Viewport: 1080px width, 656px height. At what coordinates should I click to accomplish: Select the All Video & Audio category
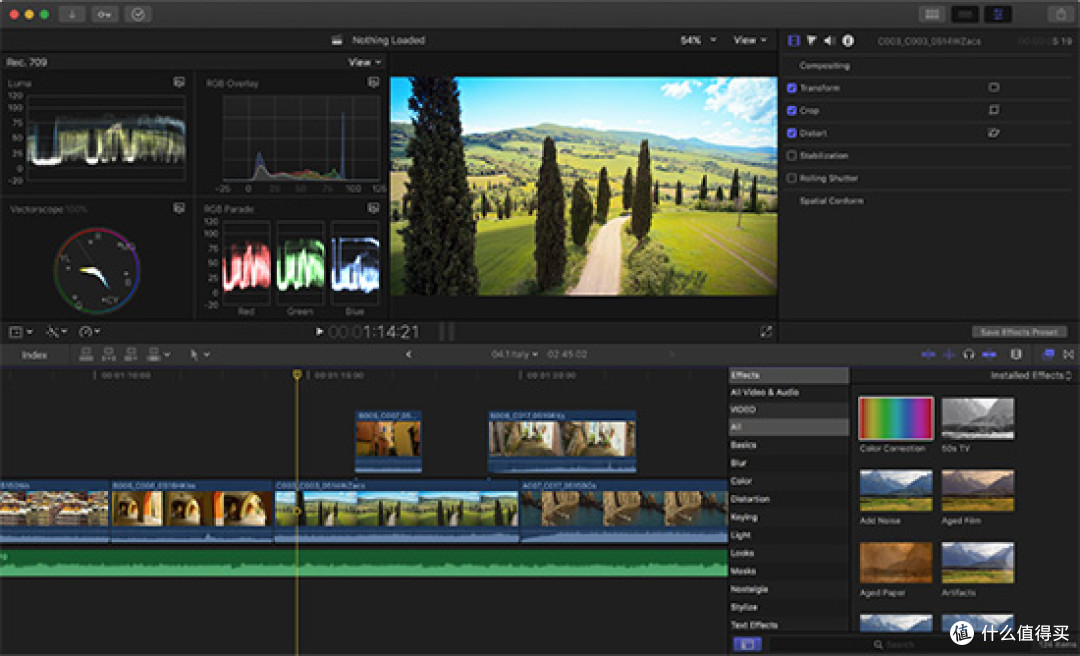tap(765, 392)
